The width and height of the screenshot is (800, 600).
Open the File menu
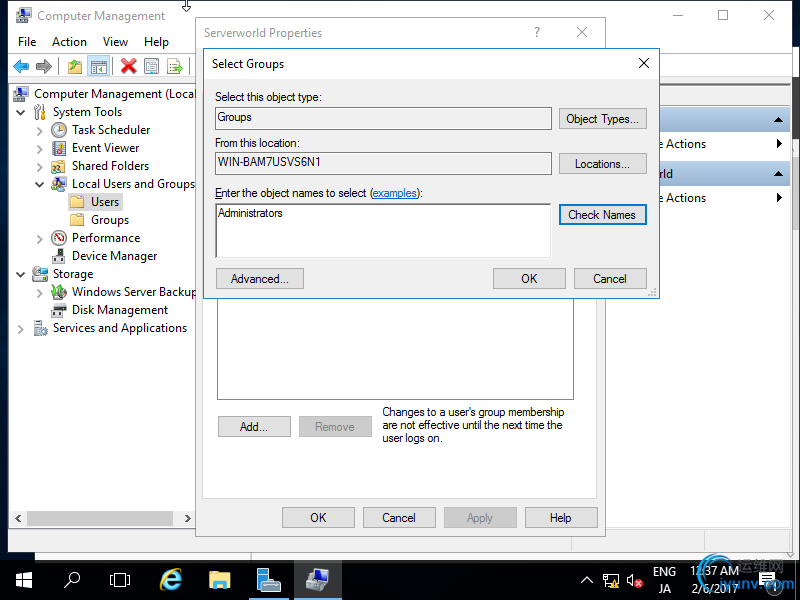pos(27,42)
